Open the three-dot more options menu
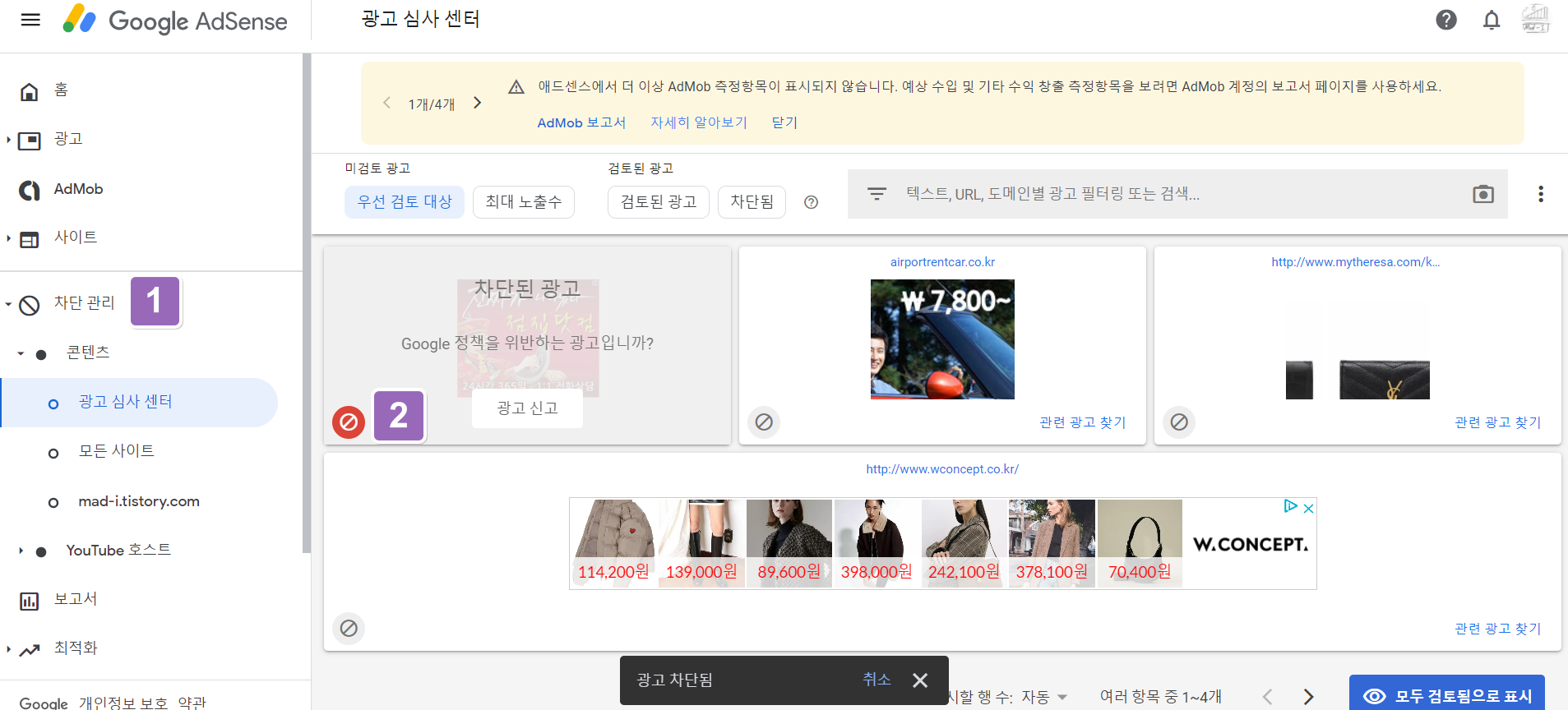The height and width of the screenshot is (710, 1568). (1541, 194)
